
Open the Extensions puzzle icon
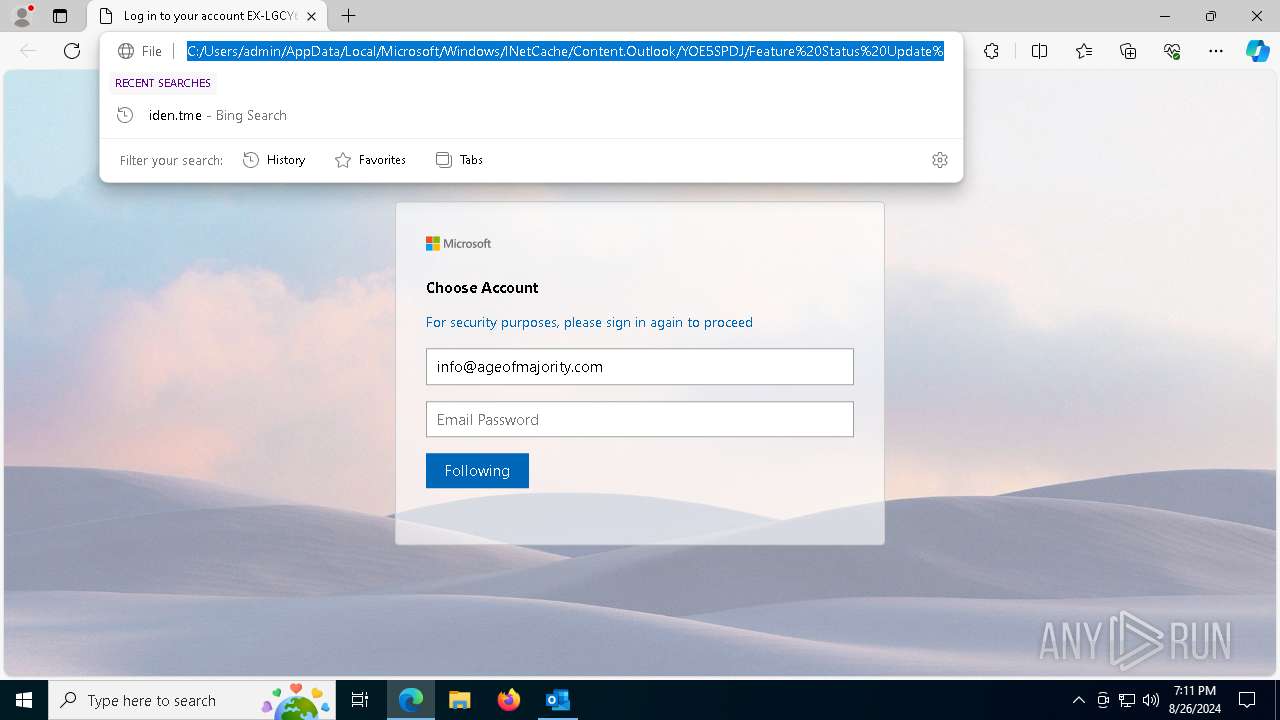[x=991, y=51]
